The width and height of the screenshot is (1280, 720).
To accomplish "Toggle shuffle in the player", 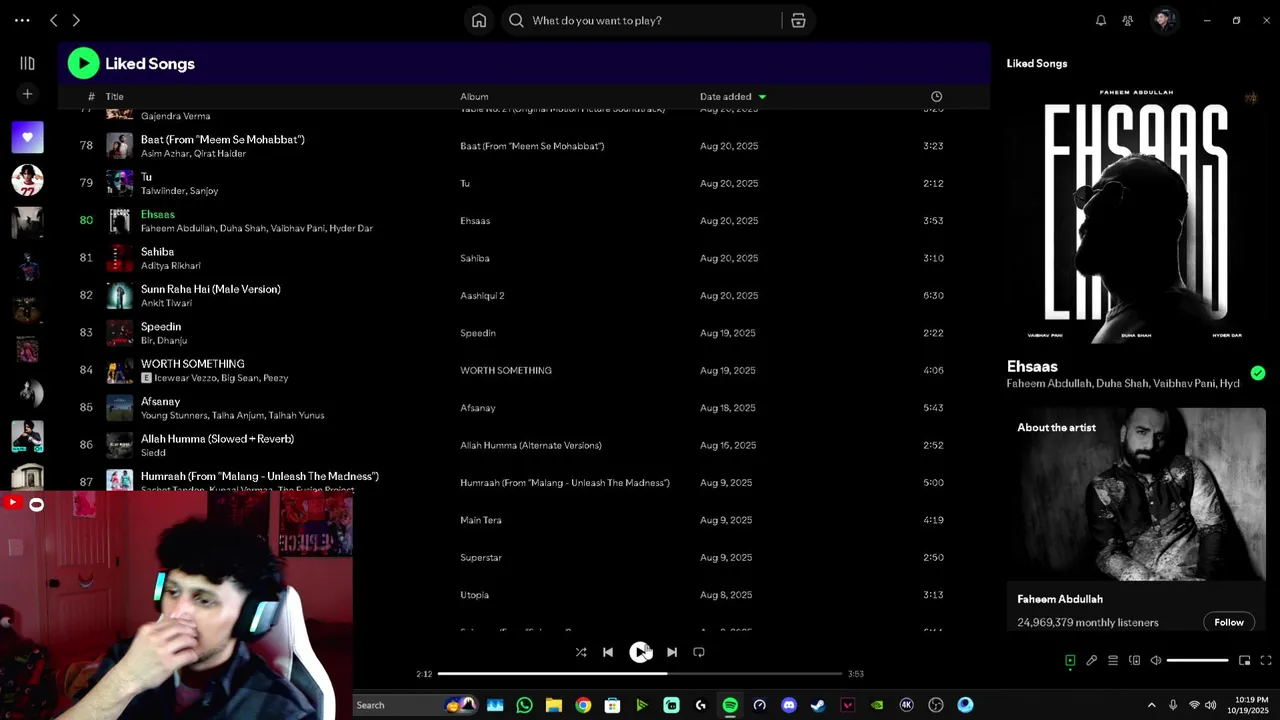I will pos(581,652).
